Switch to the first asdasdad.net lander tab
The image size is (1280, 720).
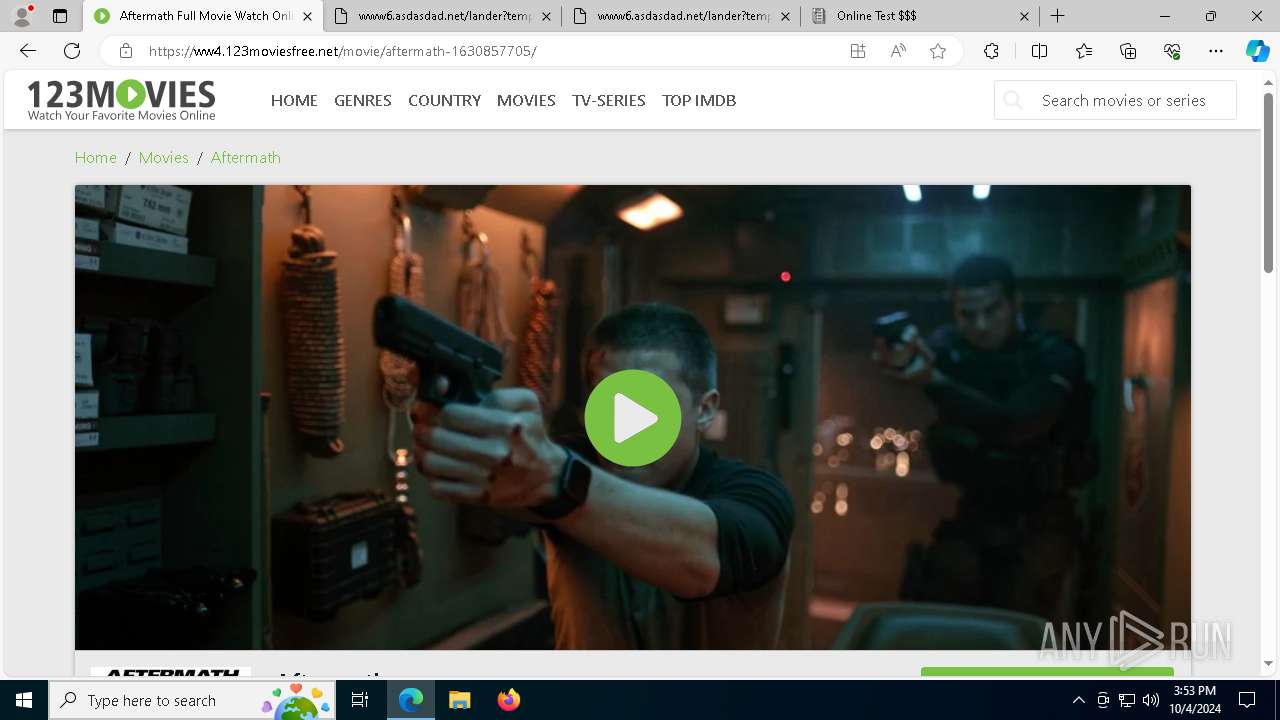coord(443,16)
